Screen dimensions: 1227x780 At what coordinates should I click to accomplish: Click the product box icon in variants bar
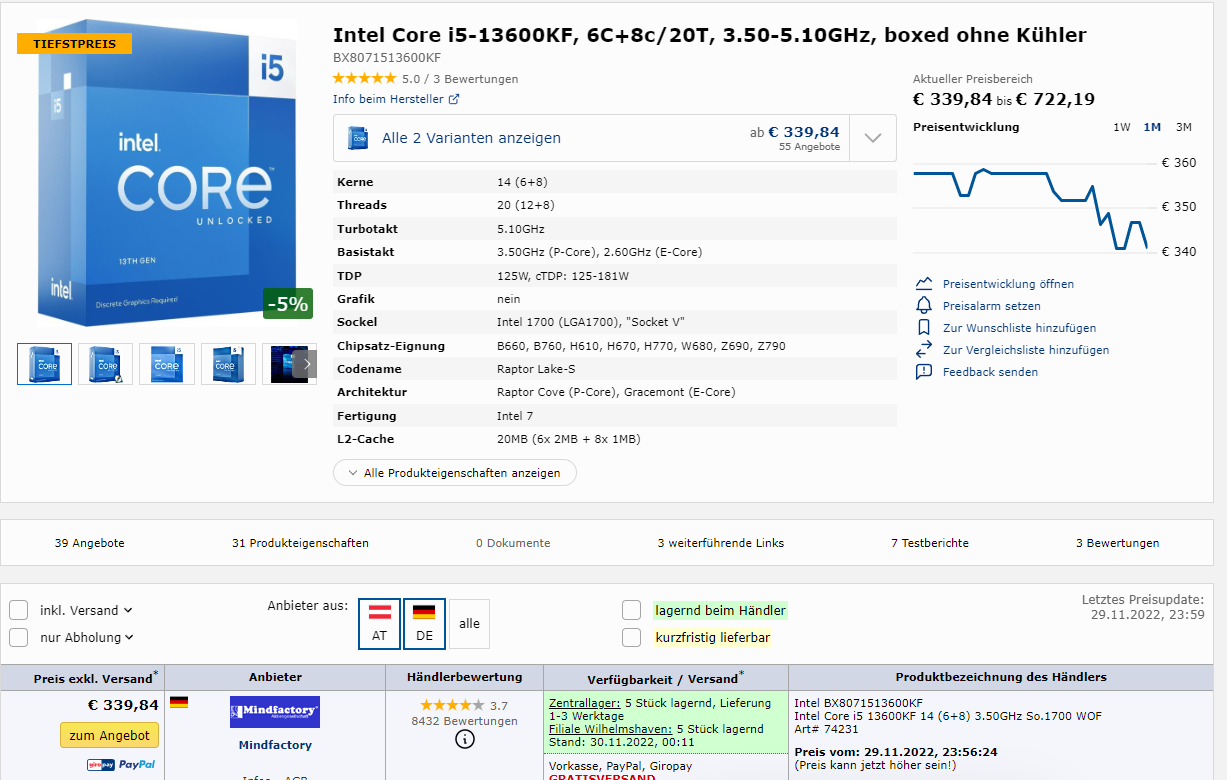pos(358,138)
